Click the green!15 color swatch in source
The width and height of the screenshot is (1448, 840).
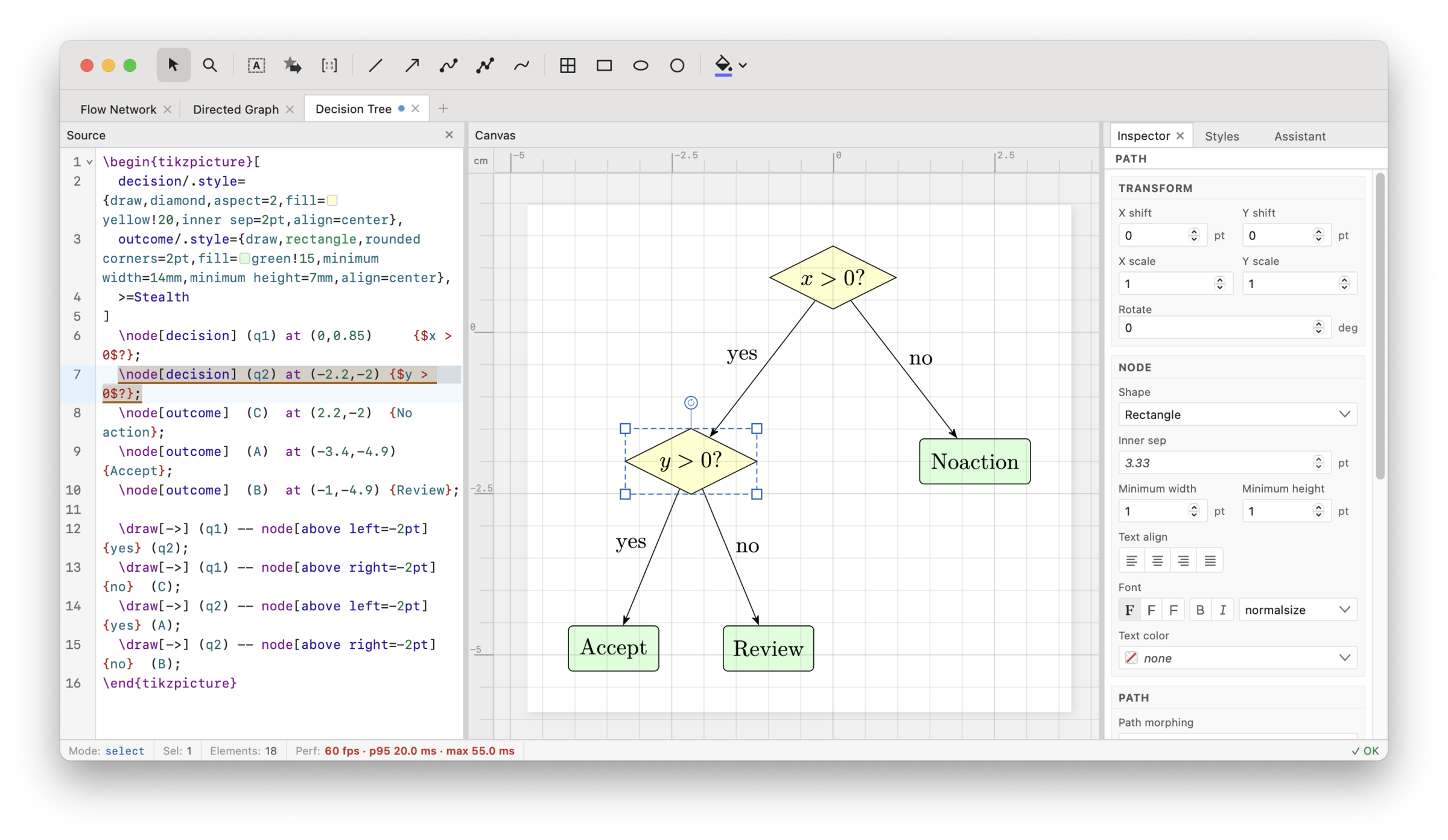(x=244, y=258)
